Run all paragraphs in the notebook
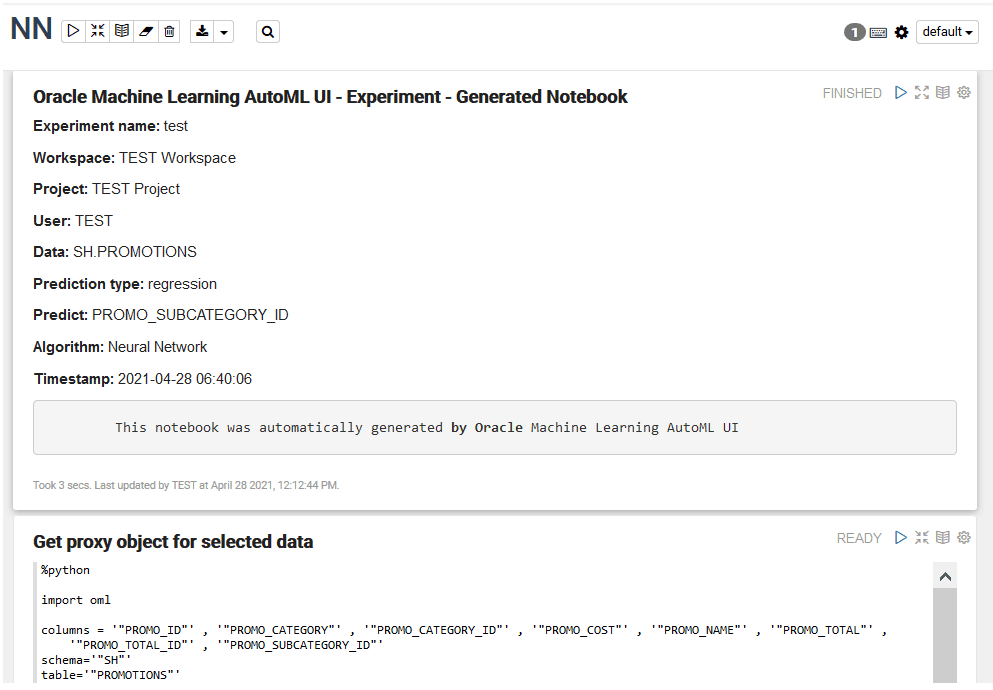 point(73,31)
